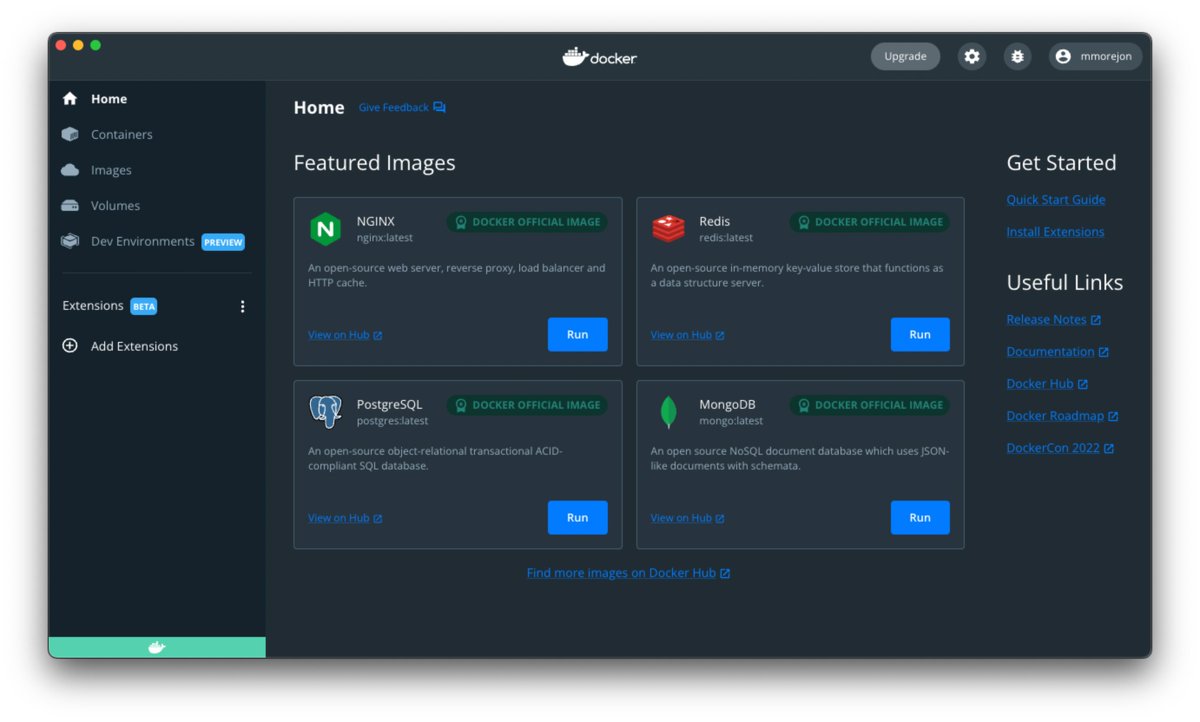Viewport: 1200px width, 722px height.
Task: Click the plus icon beside Add Extensions
Action: pyautogui.click(x=70, y=346)
